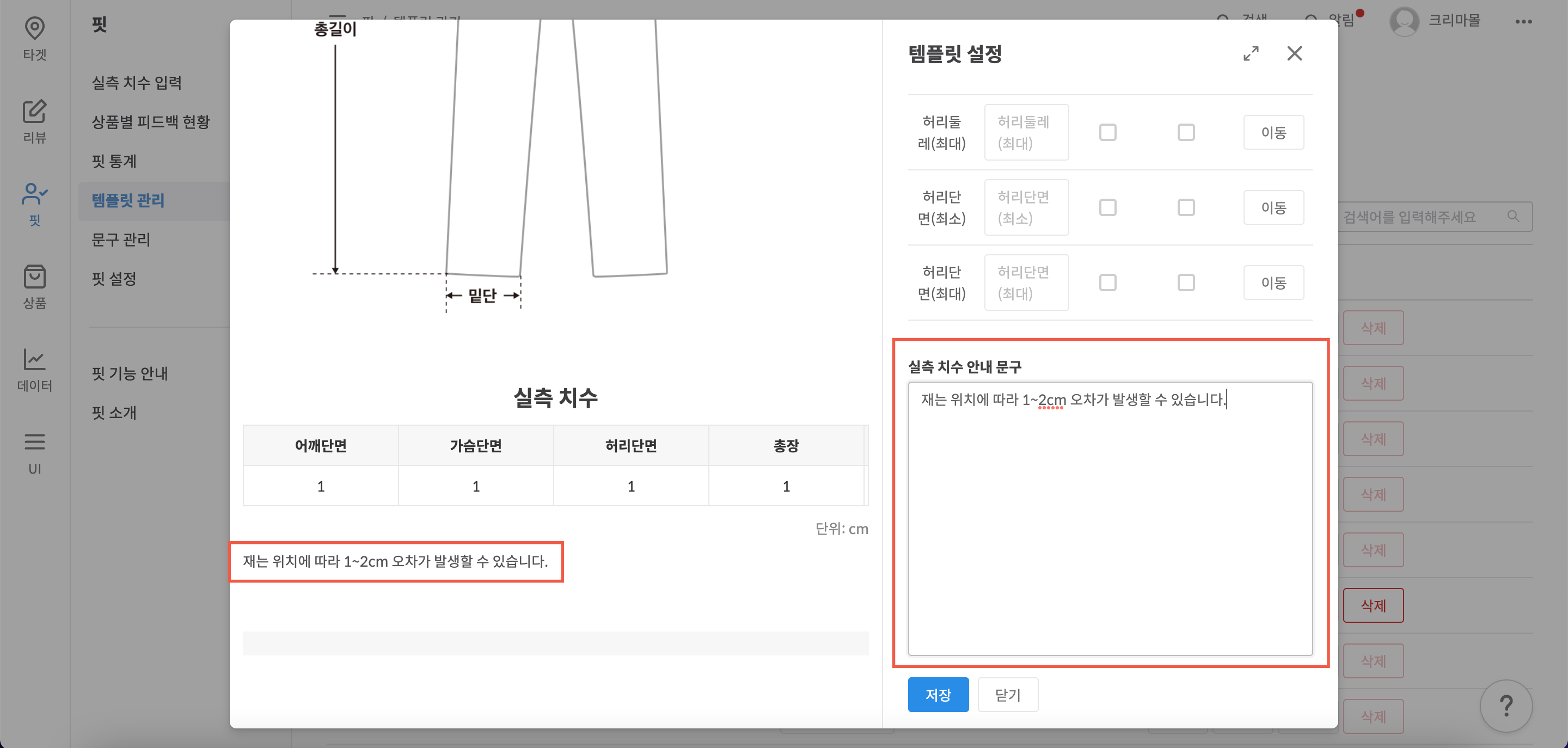Click the floating question mark help button
1568x748 pixels.
point(1507,706)
